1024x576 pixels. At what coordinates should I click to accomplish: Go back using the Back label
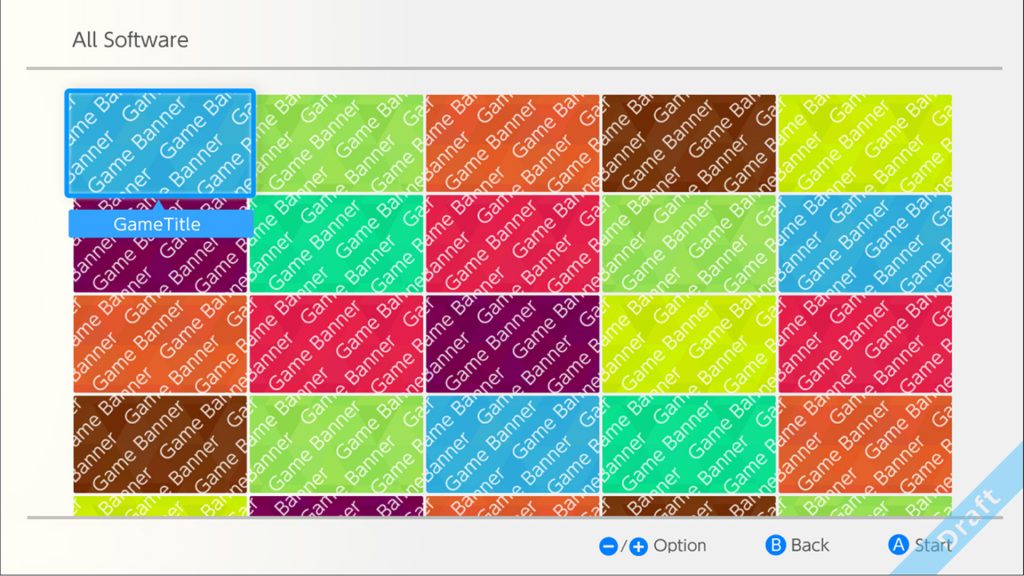pos(809,545)
